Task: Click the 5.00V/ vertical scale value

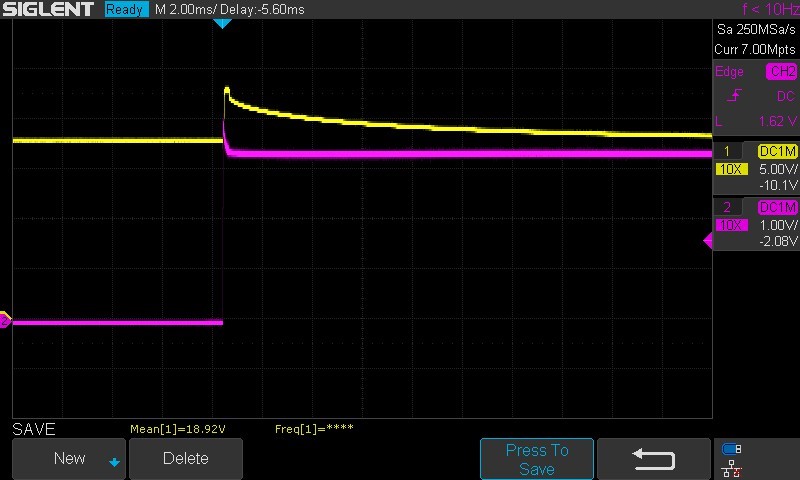Action: tap(778, 169)
